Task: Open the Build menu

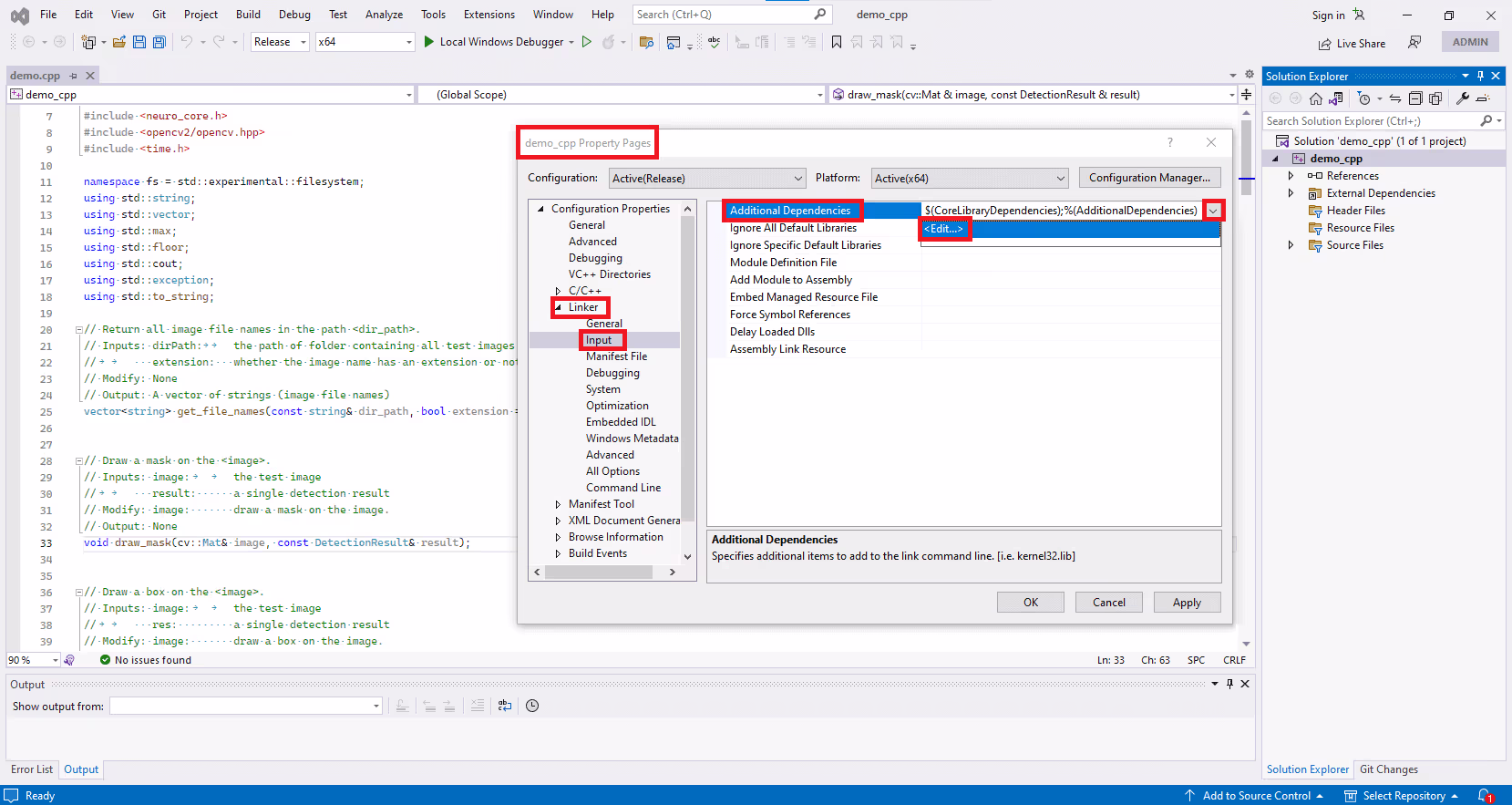Action: point(248,15)
